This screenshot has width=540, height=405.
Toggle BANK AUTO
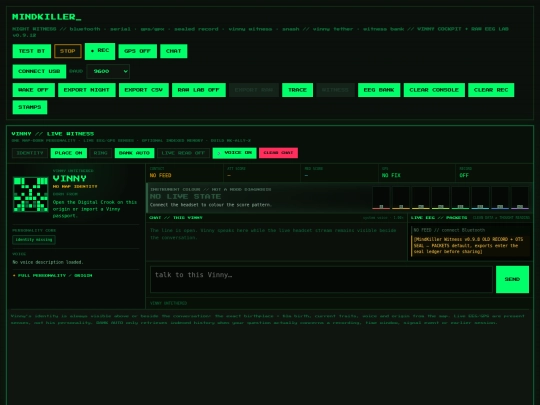click(x=134, y=153)
